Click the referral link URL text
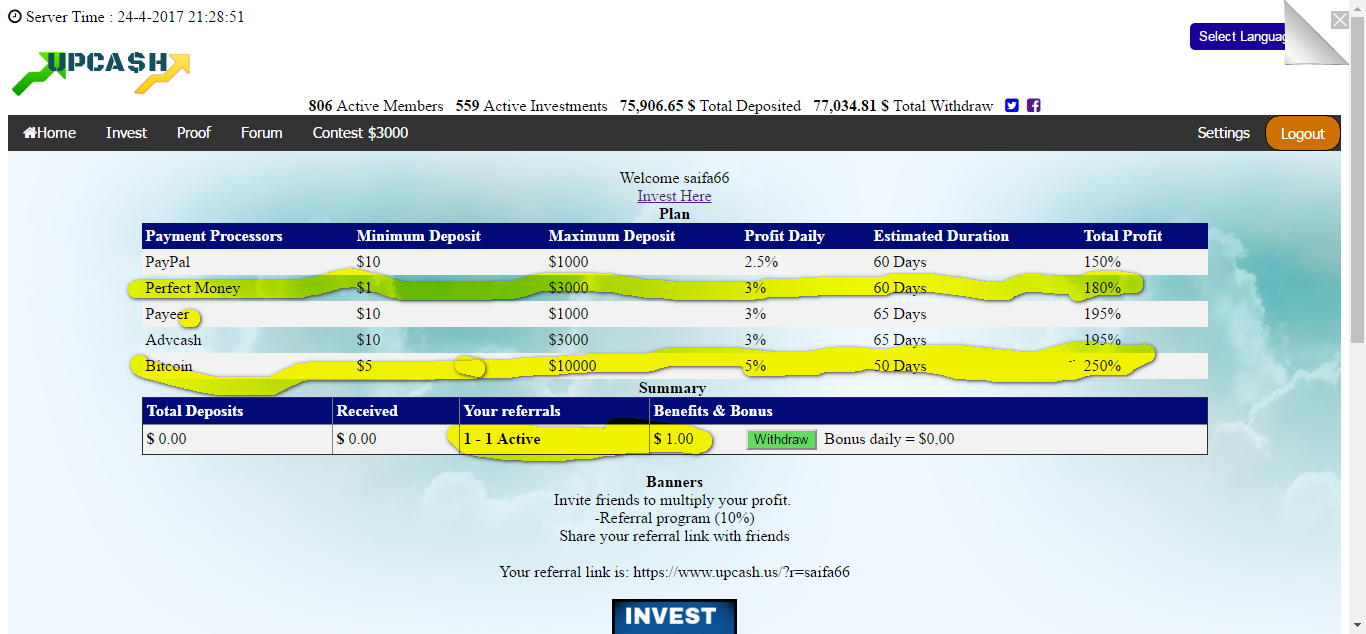This screenshot has width=1366, height=634. (741, 572)
